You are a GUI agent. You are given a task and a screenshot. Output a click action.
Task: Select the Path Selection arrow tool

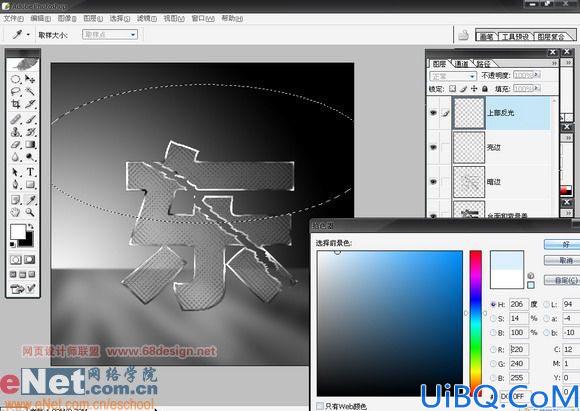tap(15, 172)
